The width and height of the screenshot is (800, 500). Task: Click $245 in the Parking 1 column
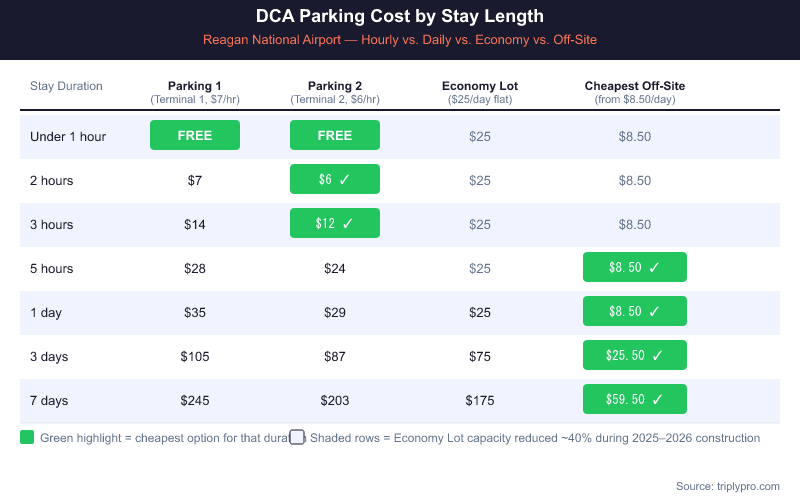195,400
